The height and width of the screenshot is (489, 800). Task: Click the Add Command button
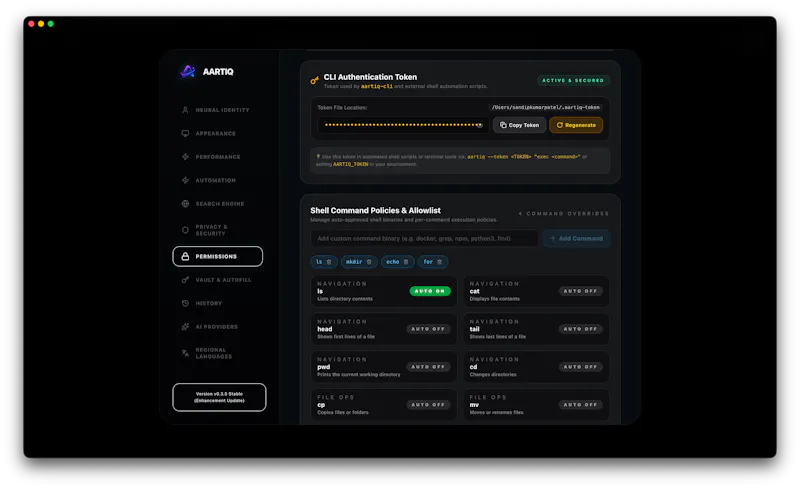coord(576,238)
